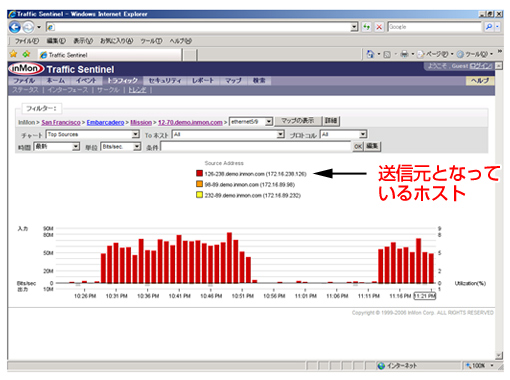Viewport: 510px width, 380px height.
Task: Click the Print icon in toolbar
Action: 404,54
